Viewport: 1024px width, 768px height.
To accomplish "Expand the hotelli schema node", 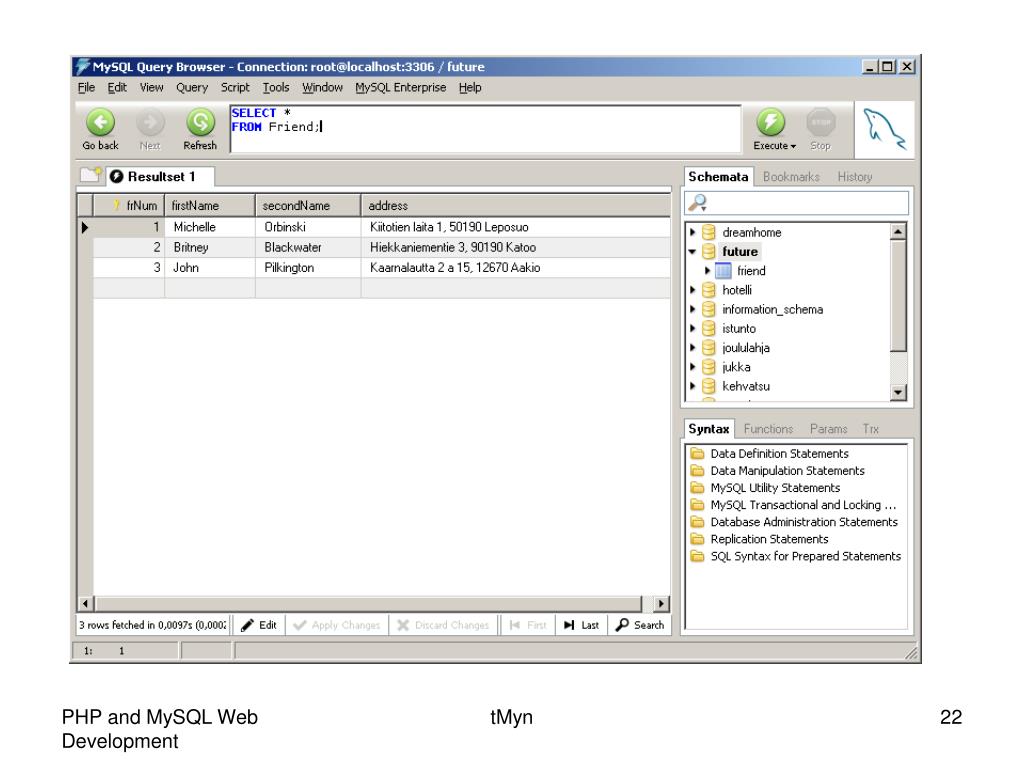I will [693, 290].
